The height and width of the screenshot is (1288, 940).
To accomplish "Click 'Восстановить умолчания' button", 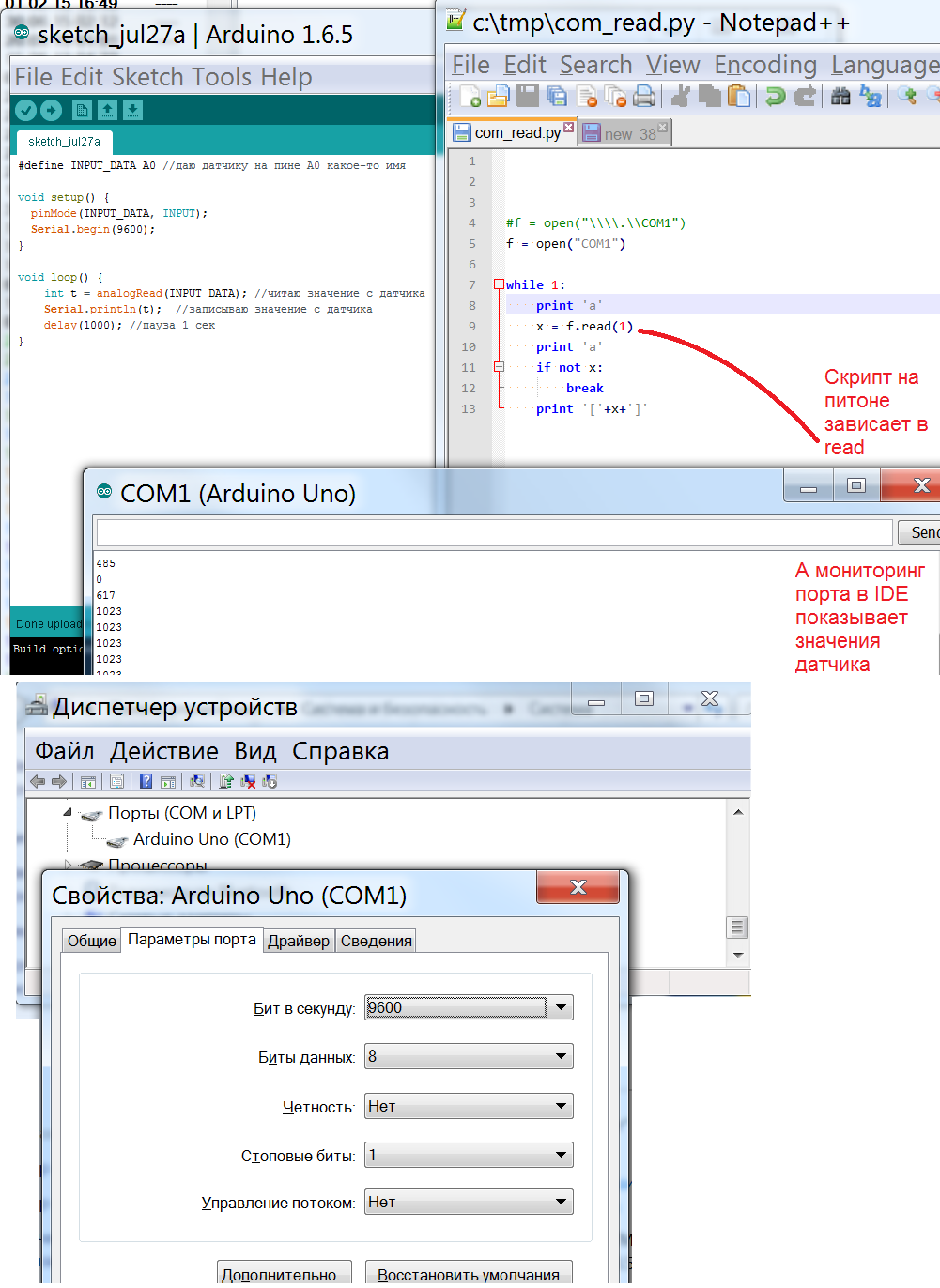I will coord(469,1273).
